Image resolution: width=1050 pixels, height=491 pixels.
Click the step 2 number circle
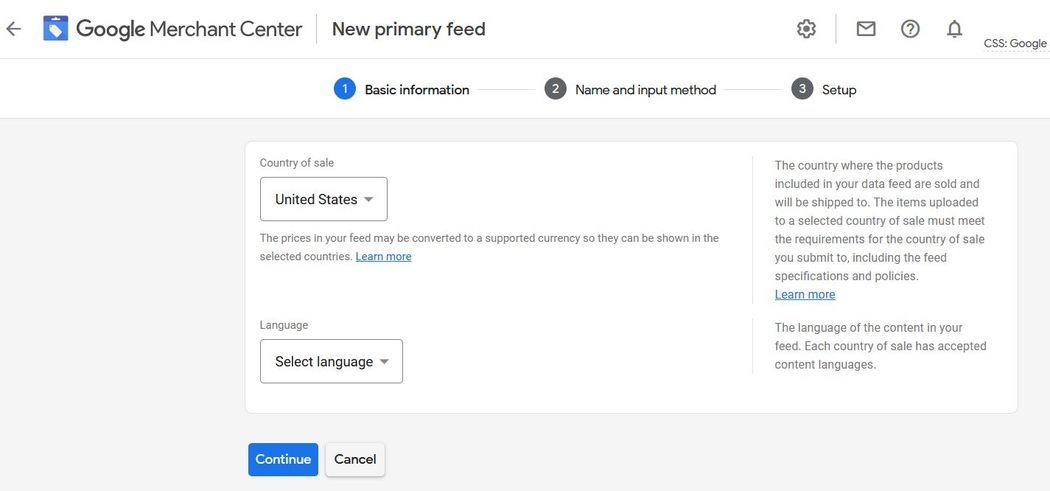pos(555,89)
